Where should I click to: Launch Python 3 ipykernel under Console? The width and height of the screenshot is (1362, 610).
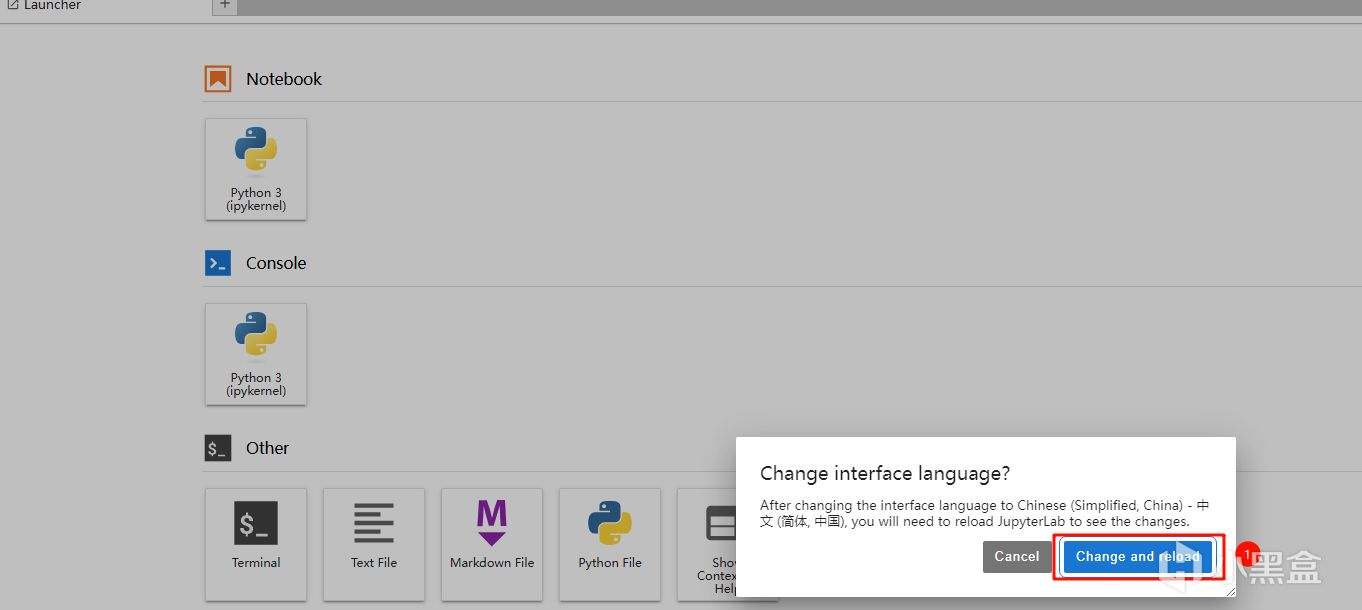(256, 354)
